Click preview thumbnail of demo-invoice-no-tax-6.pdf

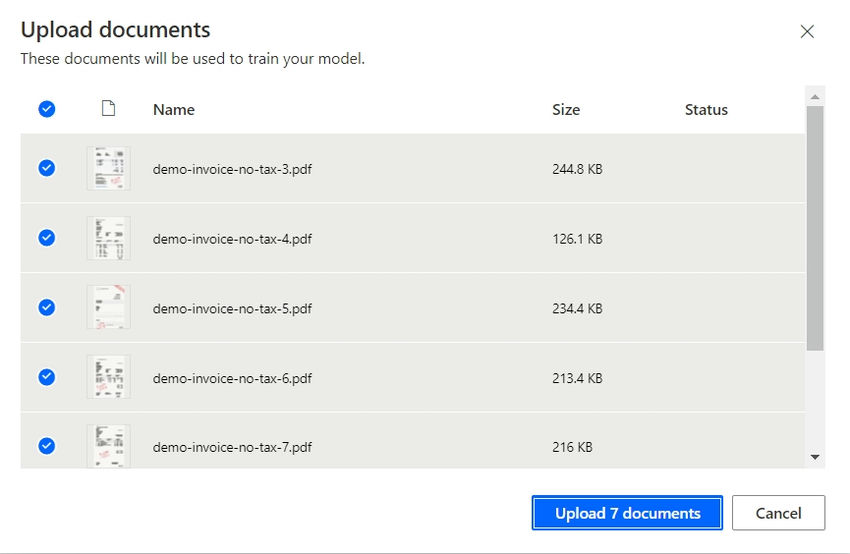[x=108, y=377]
